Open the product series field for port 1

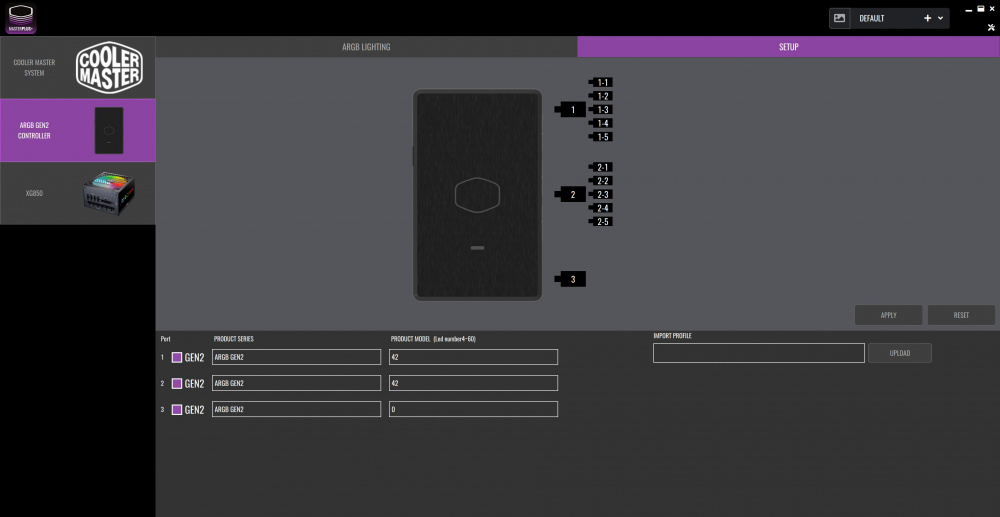pyautogui.click(x=297, y=357)
